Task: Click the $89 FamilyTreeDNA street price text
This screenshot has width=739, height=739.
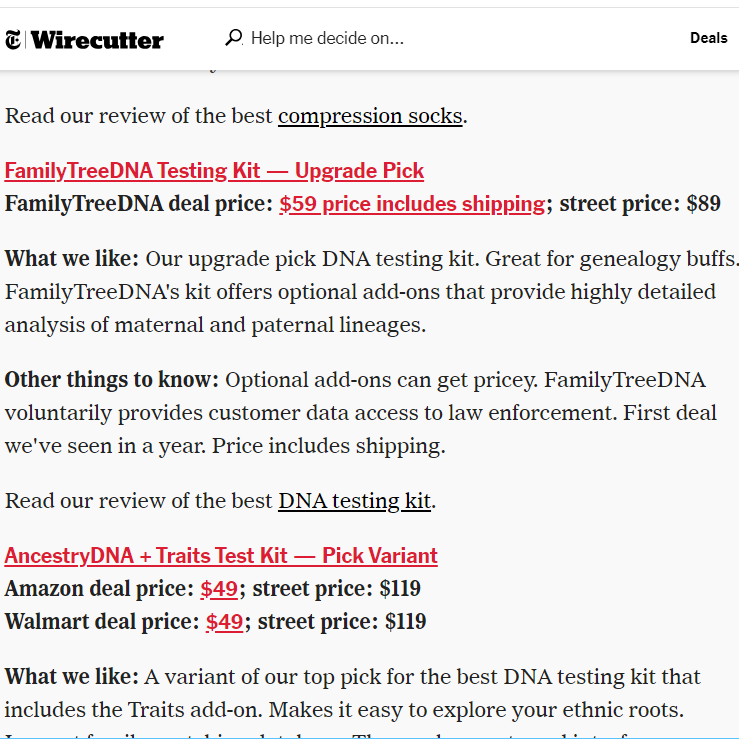Action: tap(703, 204)
